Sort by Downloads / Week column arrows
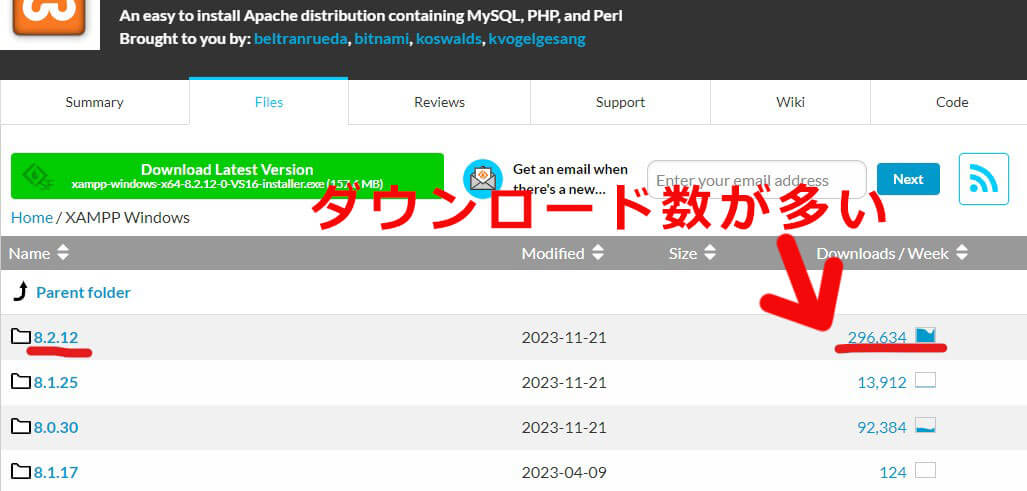This screenshot has width=1027, height=491. click(x=962, y=253)
